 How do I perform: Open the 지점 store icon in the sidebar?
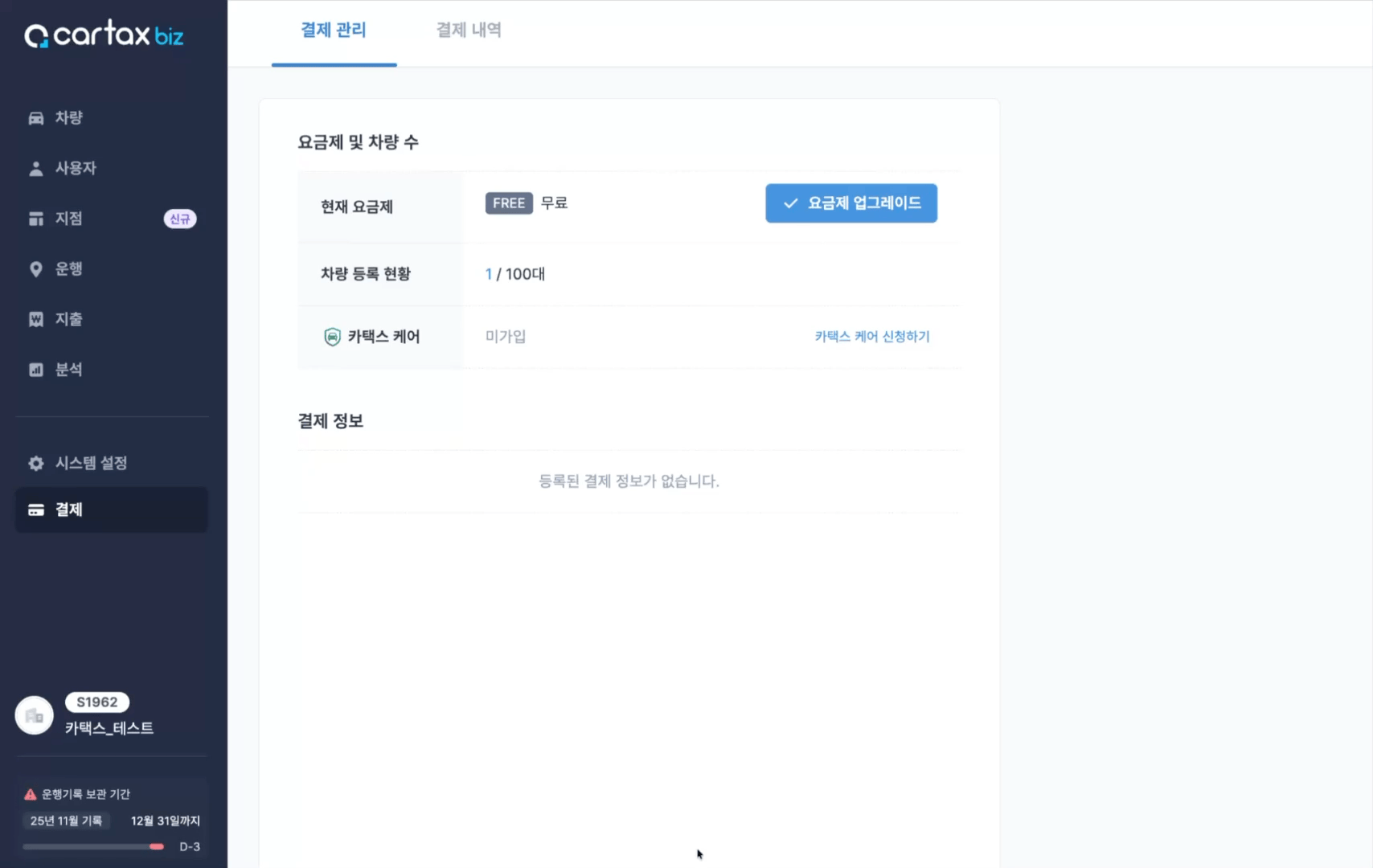tap(36, 219)
